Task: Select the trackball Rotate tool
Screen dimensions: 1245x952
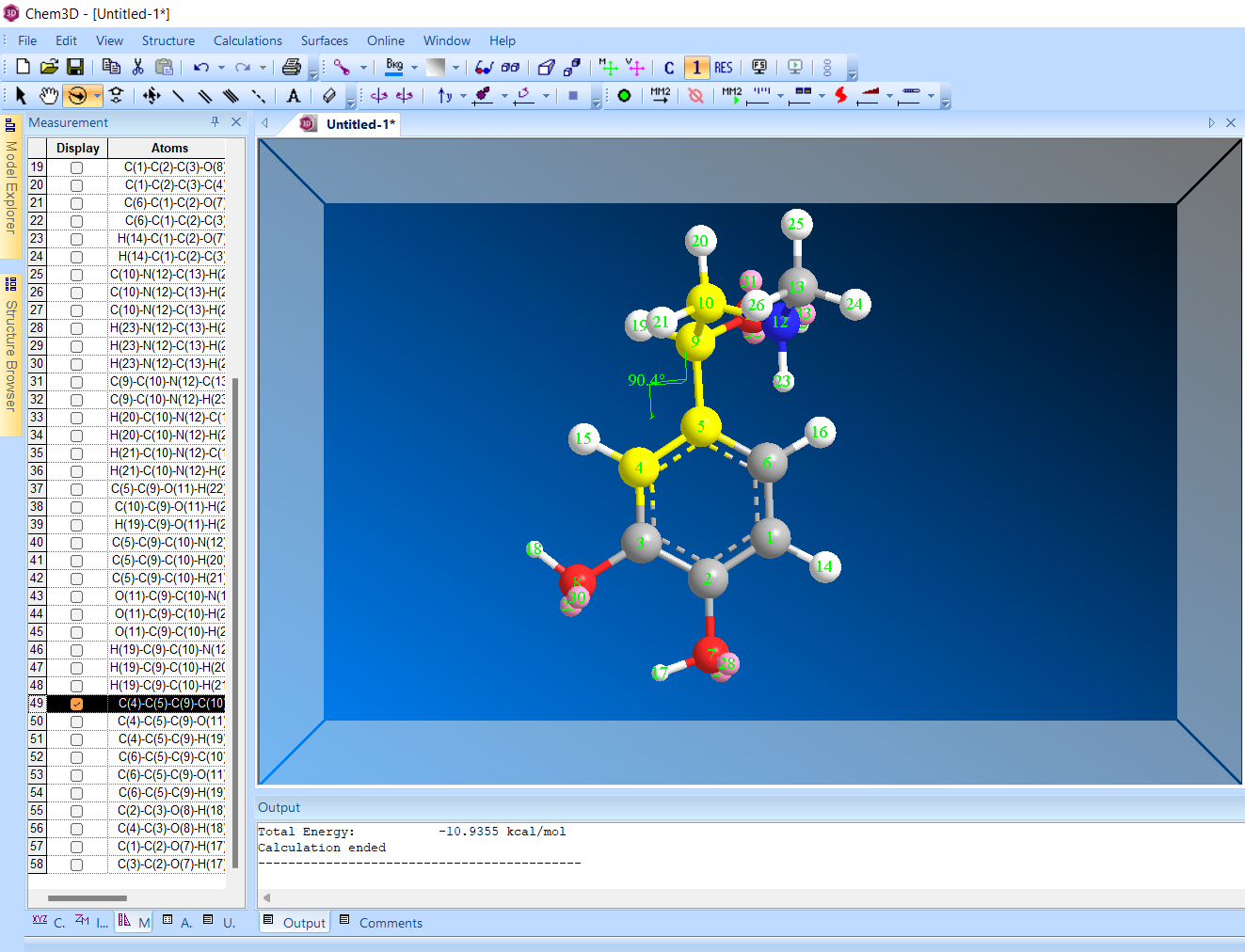Action: [x=76, y=95]
